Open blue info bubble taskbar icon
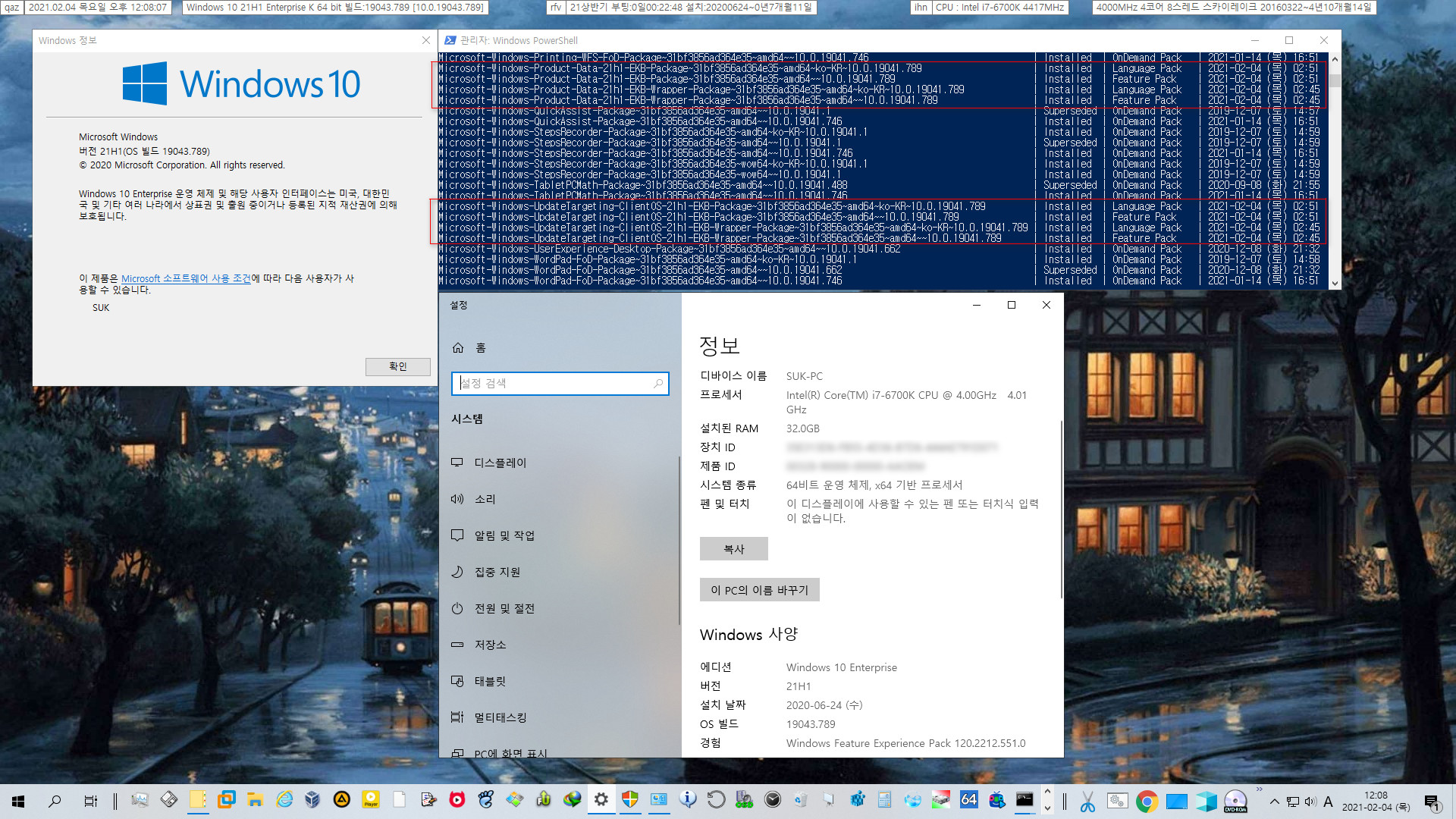Viewport: 1456px width, 819px height. coord(687,800)
